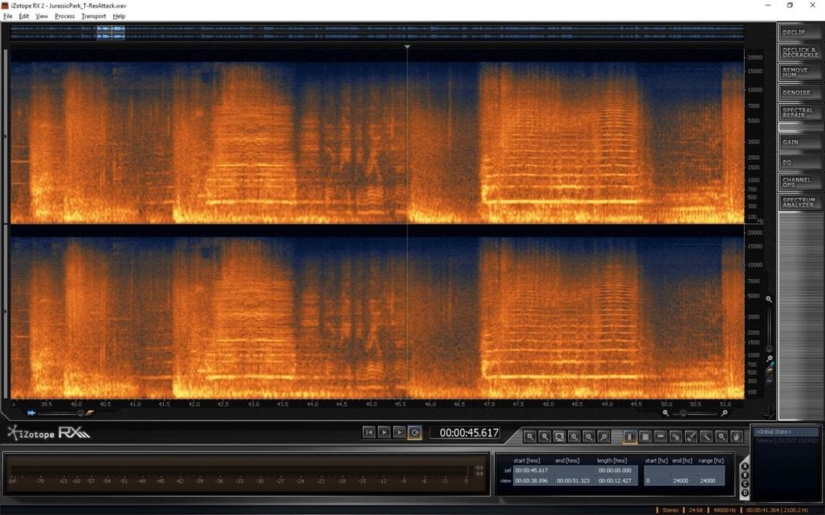Open the Edit menu
The image size is (825, 515).
[x=24, y=16]
